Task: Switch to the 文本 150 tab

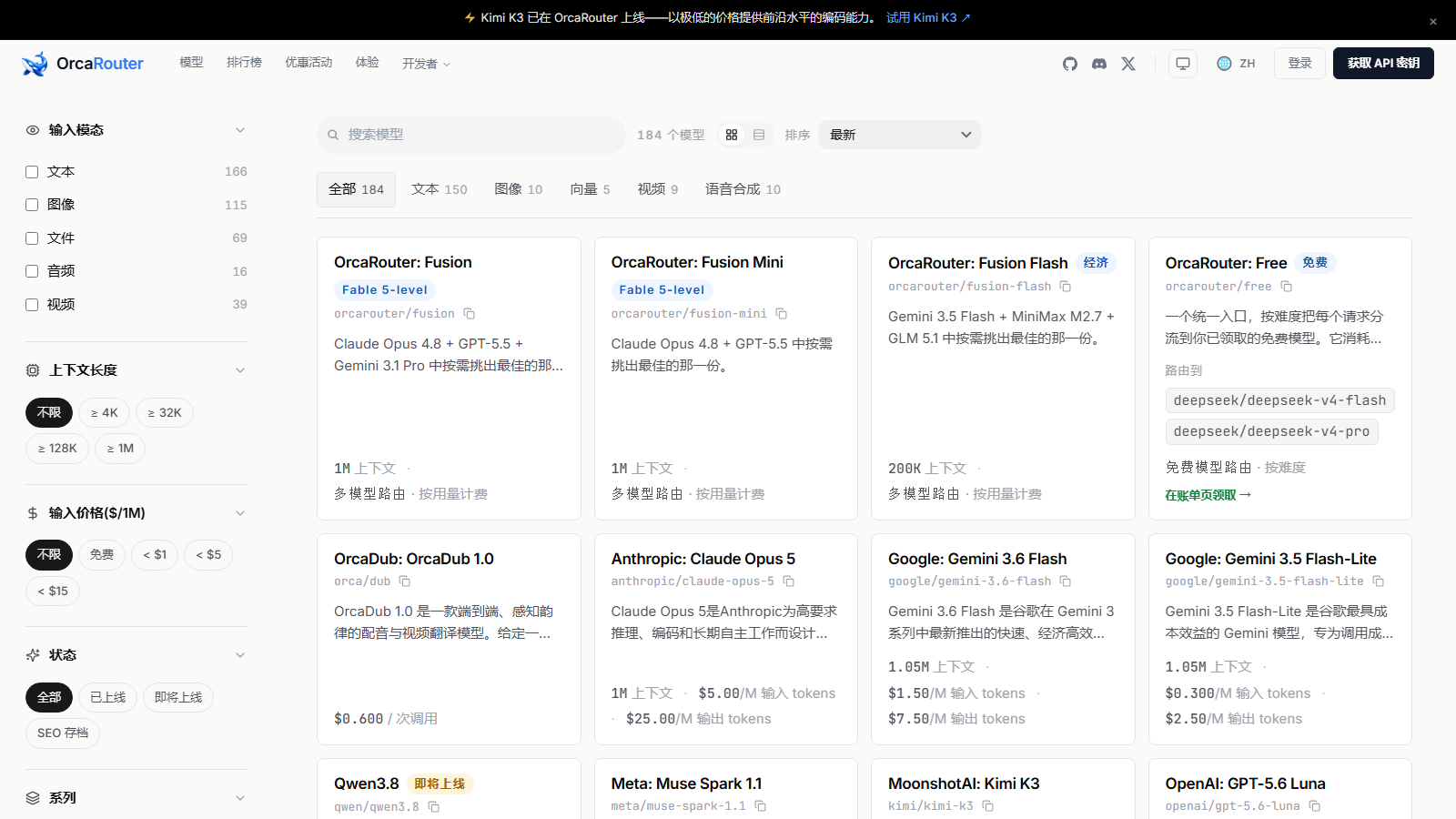Action: 440,189
